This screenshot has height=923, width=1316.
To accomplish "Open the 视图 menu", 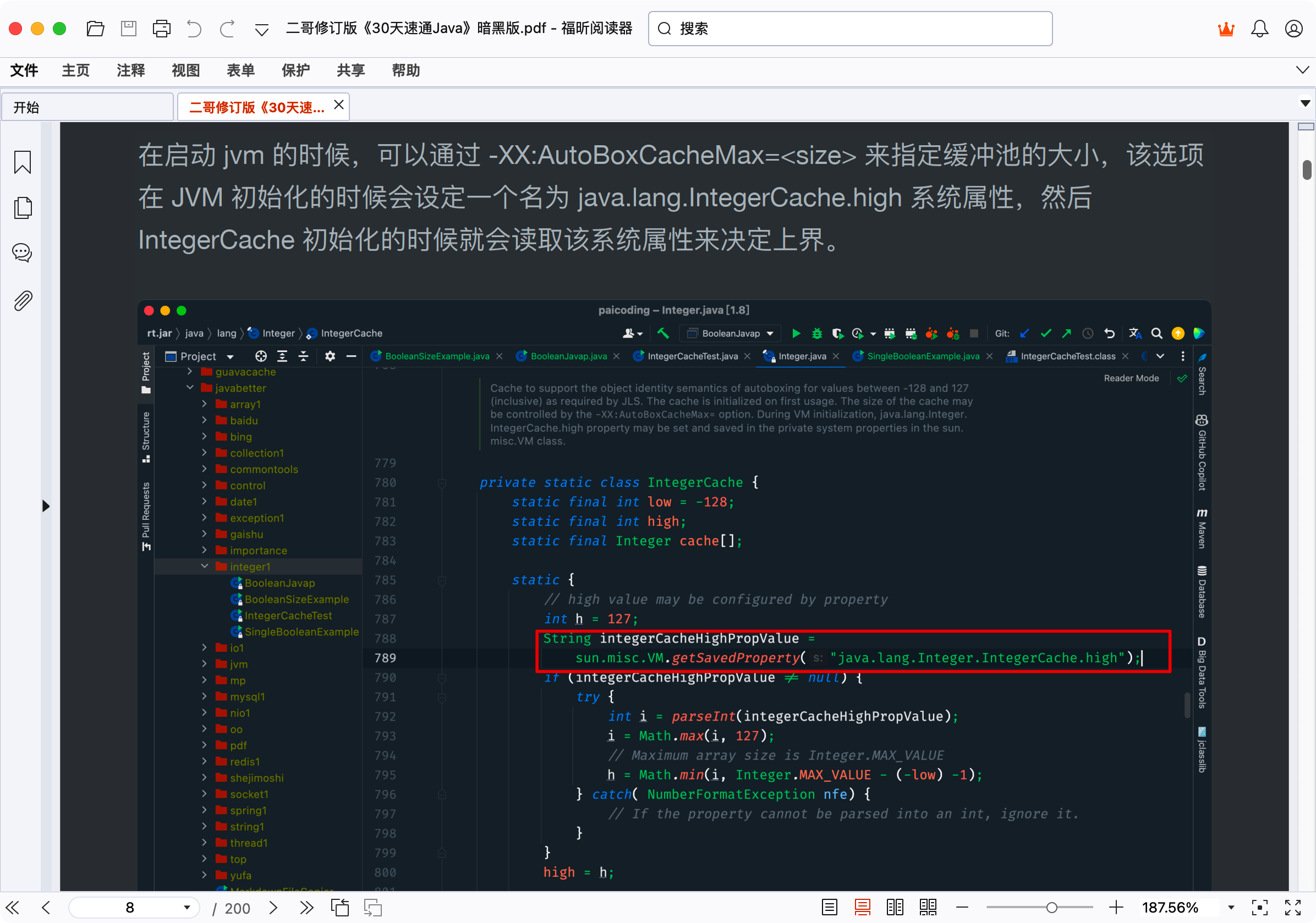I will click(185, 70).
